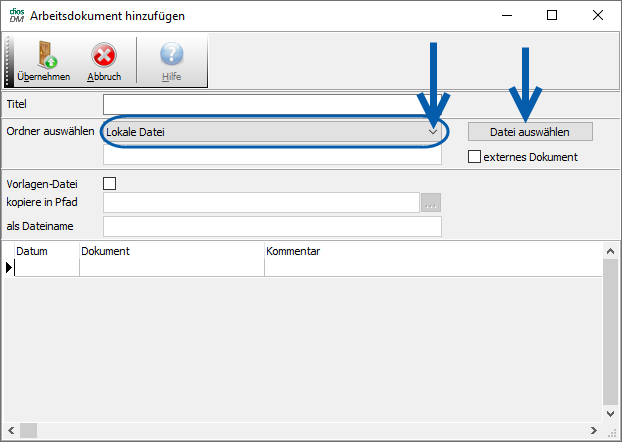Click the als Dateiname input field
Viewport: 622px width, 442px height.
272,226
